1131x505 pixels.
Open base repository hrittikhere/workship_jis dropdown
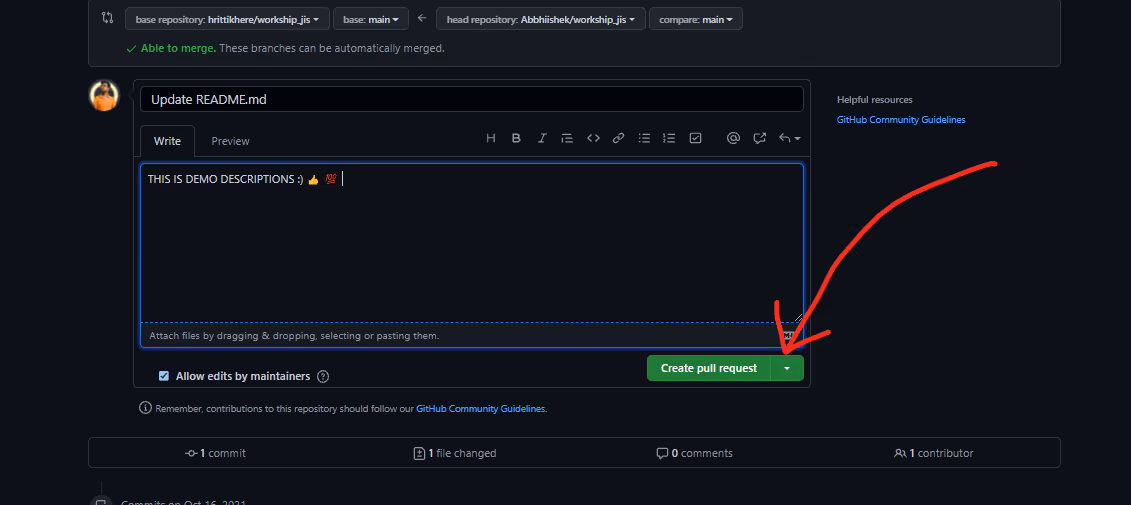tap(227, 19)
